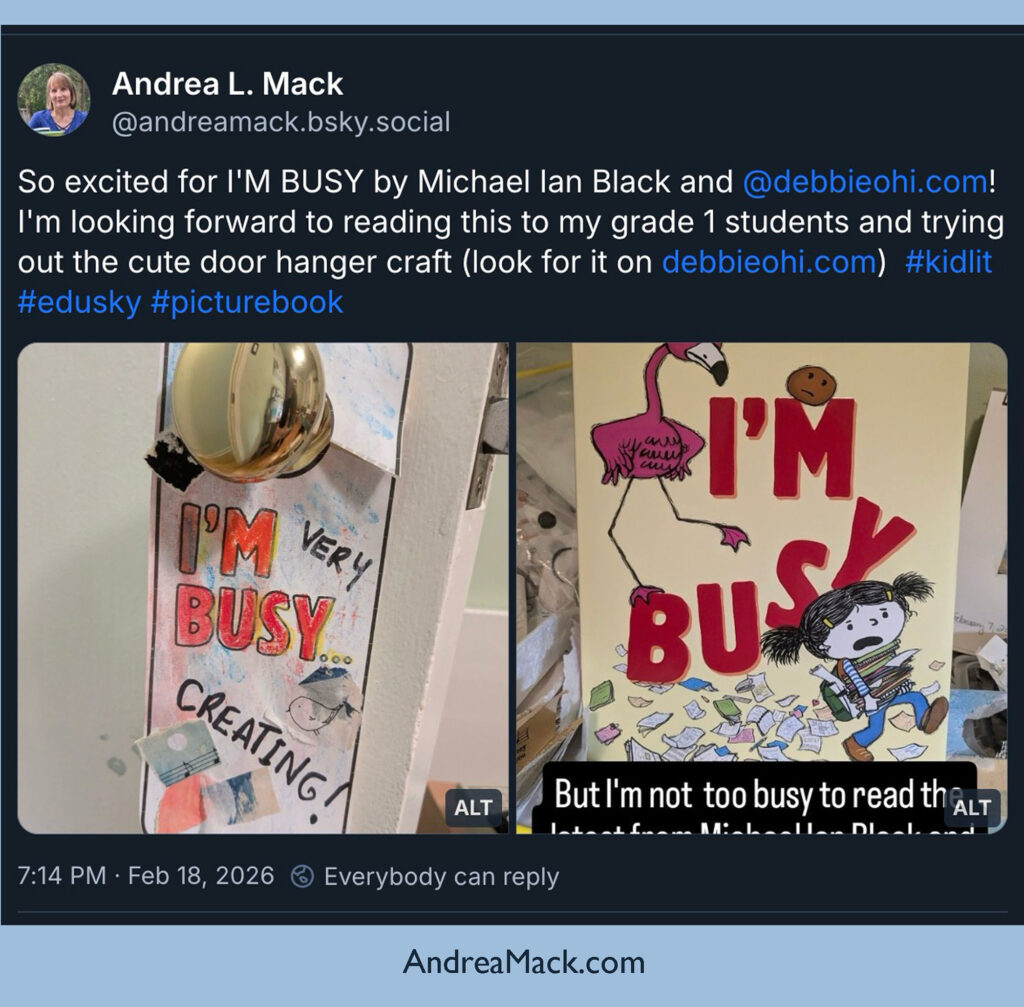Click the Andrea L. Mack display name
1024x1007 pixels.
coord(227,84)
